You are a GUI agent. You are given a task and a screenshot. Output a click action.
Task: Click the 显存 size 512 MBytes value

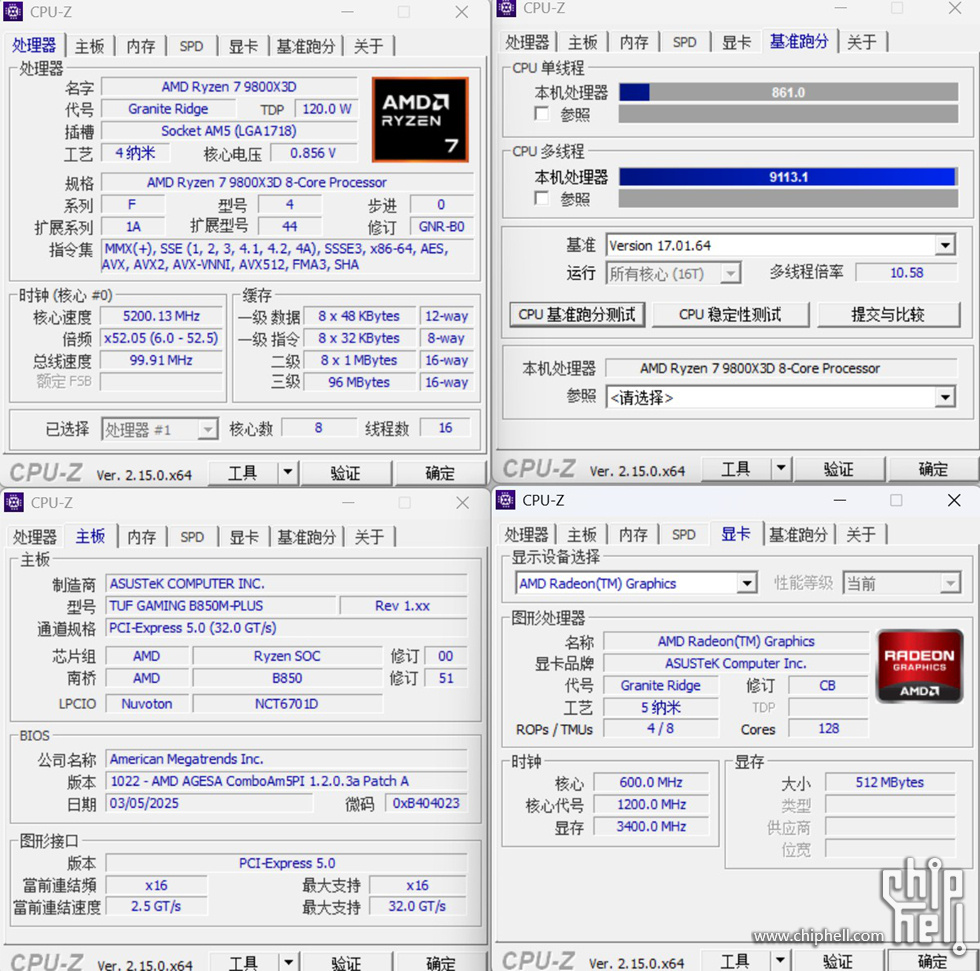pos(890,782)
